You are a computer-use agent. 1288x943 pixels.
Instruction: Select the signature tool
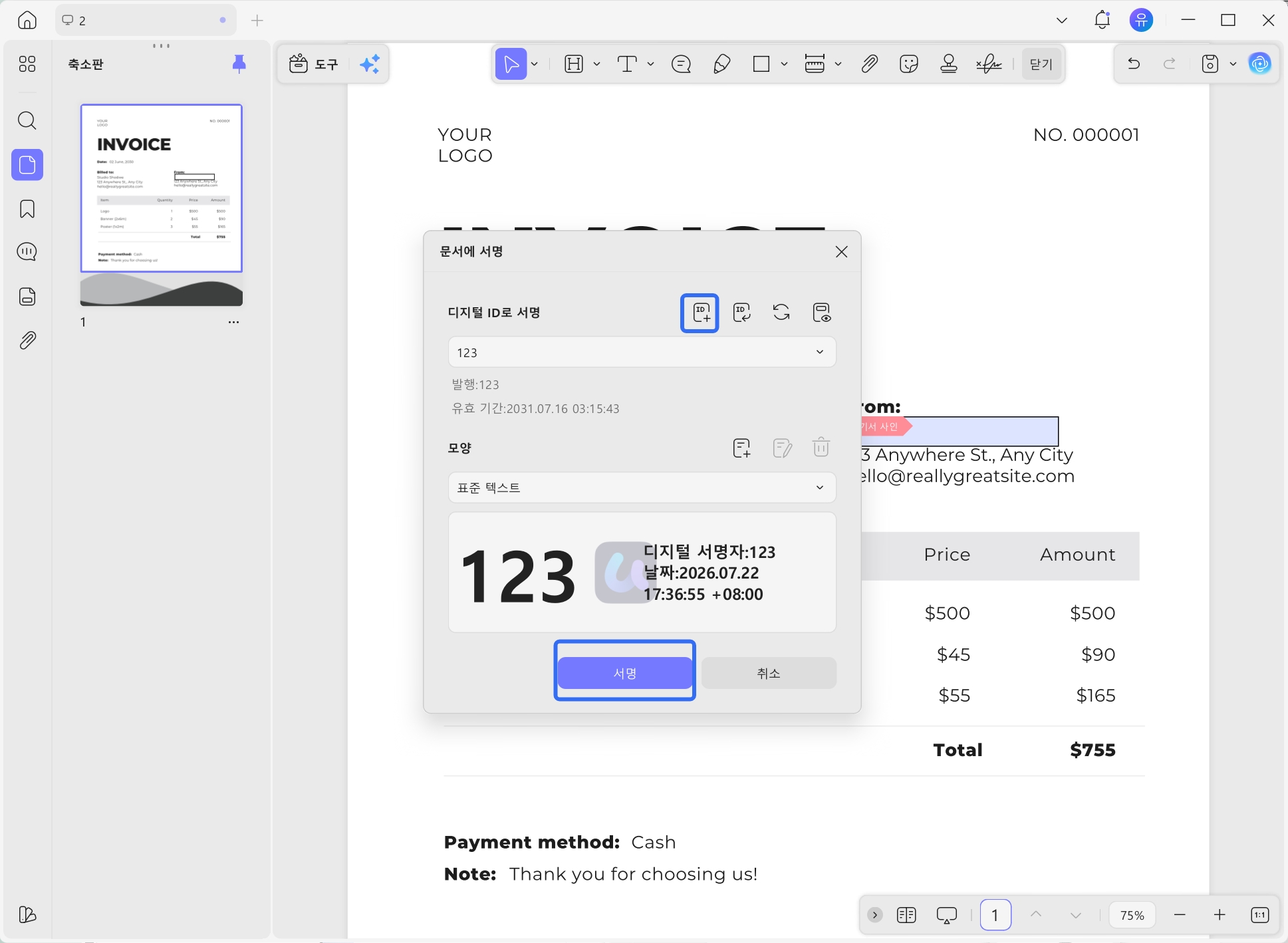tap(989, 64)
